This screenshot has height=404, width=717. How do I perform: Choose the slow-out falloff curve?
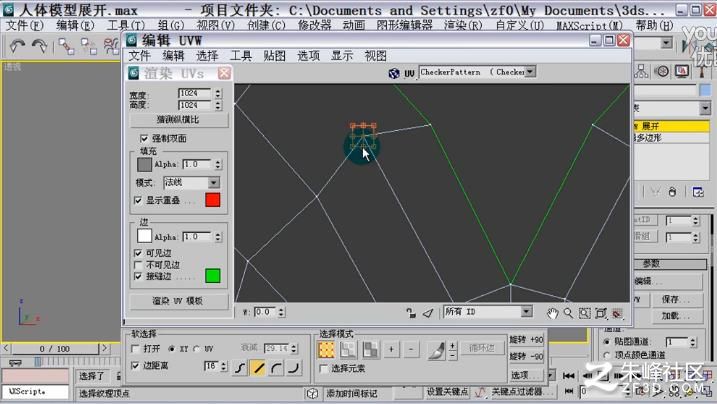click(276, 367)
